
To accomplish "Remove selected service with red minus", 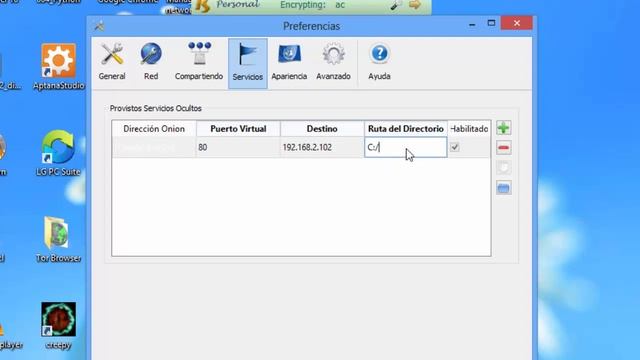I will coord(504,148).
